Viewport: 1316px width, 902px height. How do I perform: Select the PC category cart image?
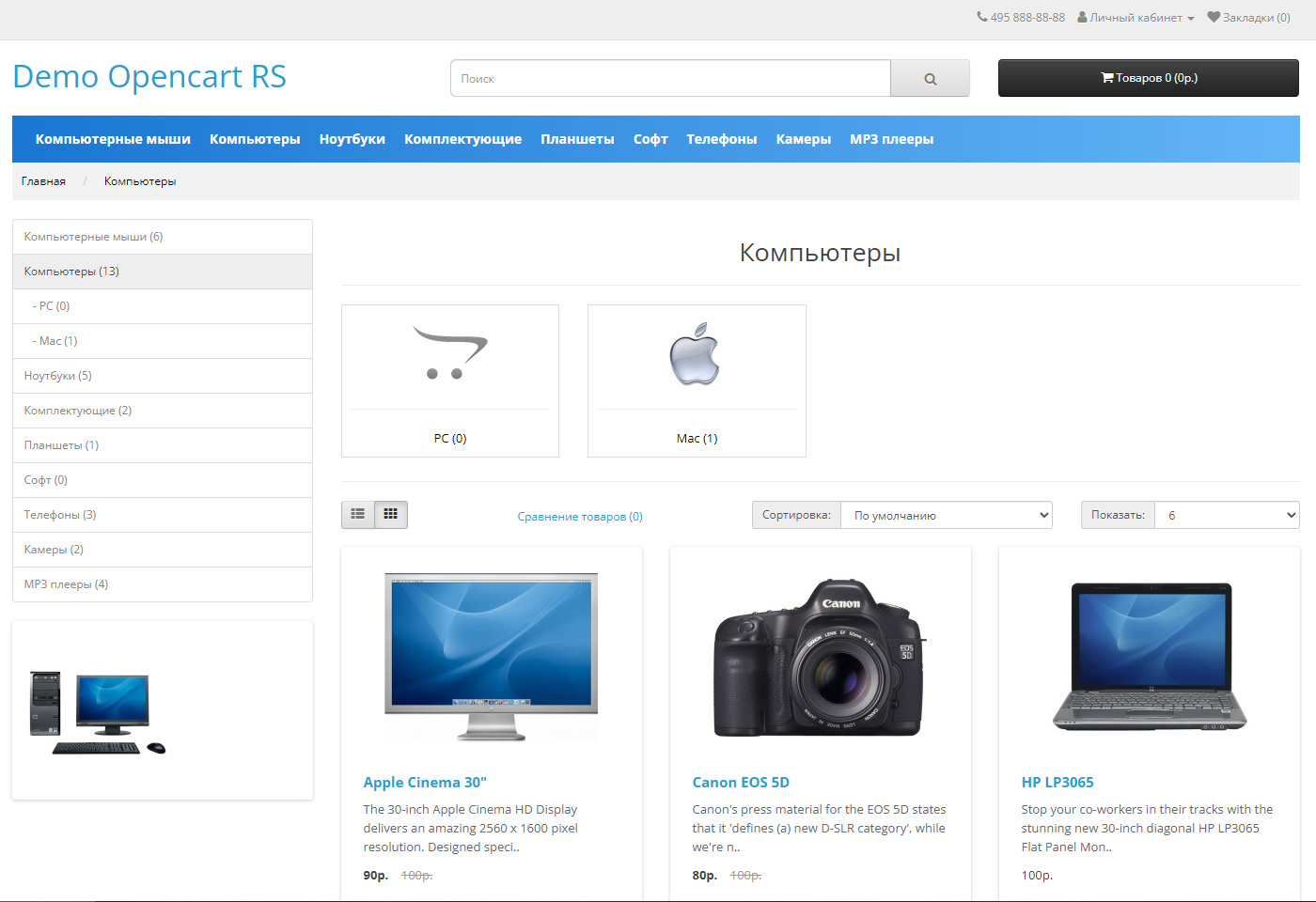click(x=450, y=353)
